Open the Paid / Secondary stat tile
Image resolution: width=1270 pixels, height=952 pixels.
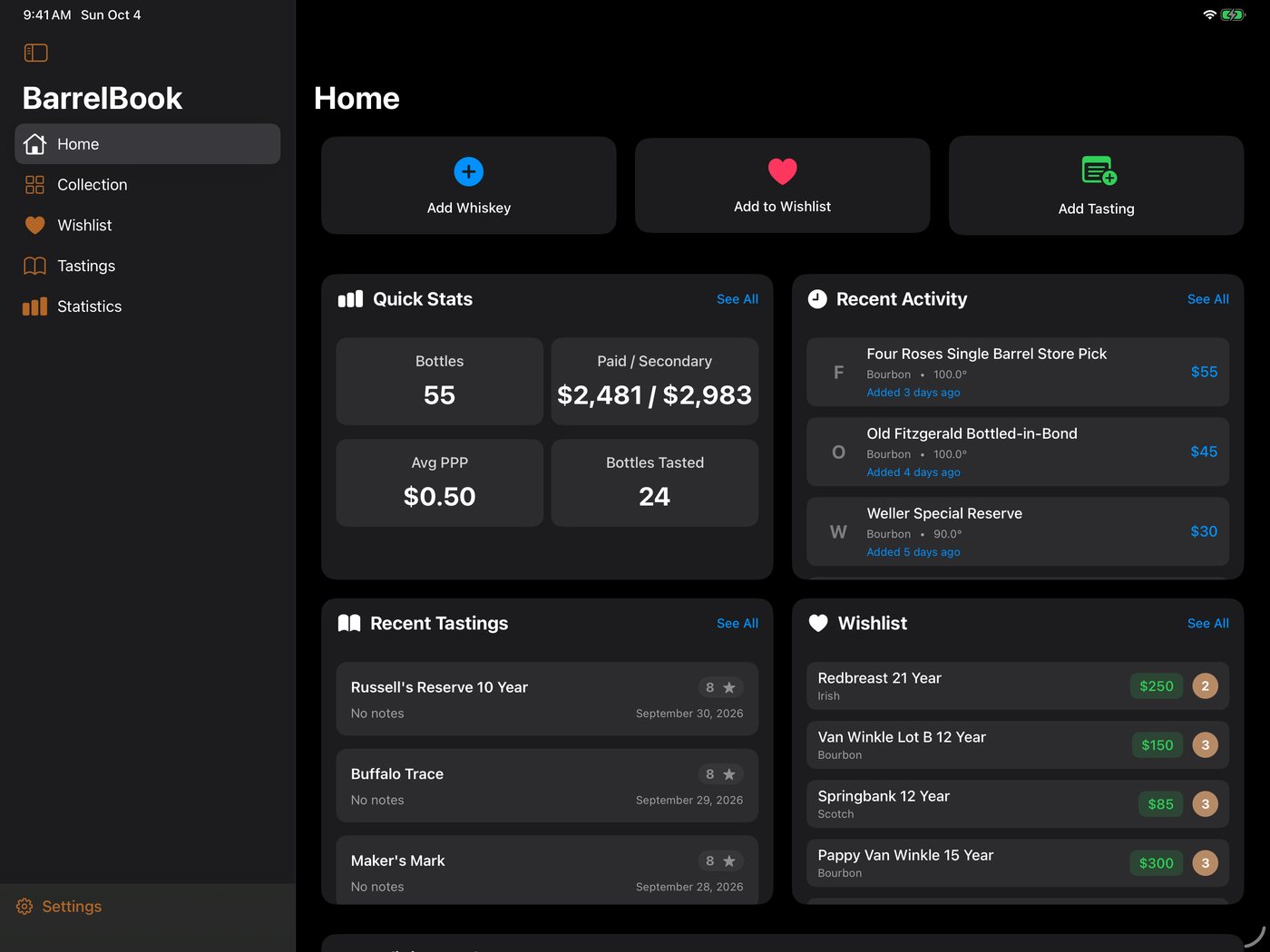654,382
